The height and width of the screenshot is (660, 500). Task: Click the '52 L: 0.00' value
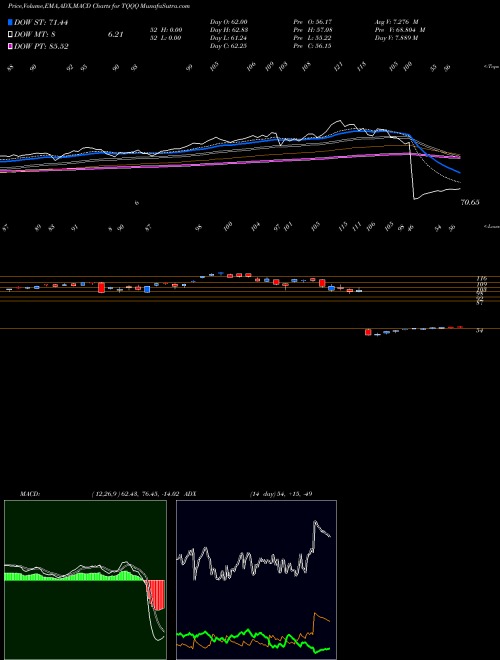click(x=165, y=38)
